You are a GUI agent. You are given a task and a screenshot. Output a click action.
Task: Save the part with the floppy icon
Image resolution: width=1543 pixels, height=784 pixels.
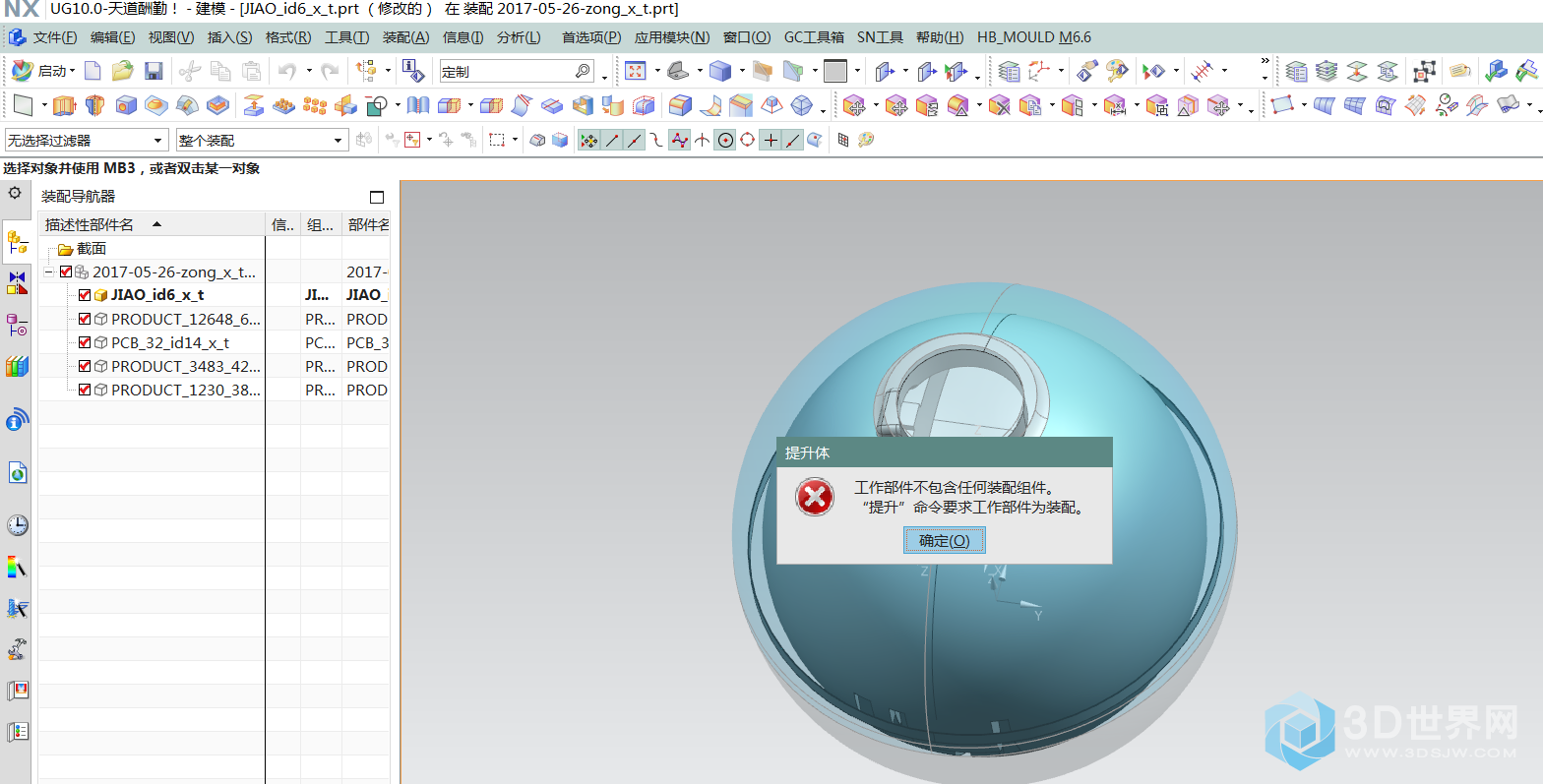tap(154, 71)
